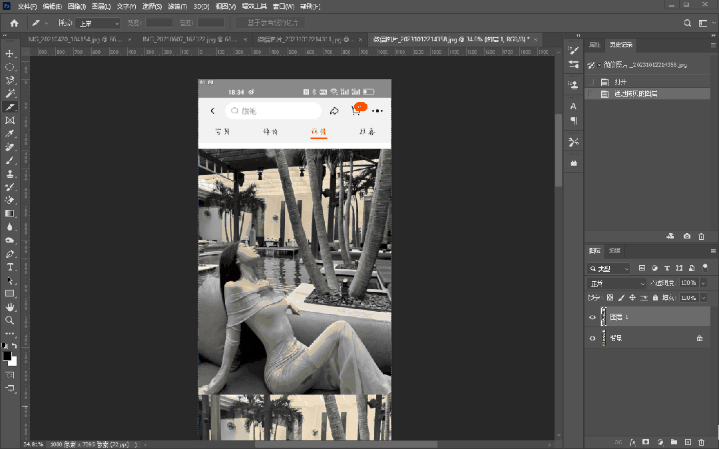The width and height of the screenshot is (719, 449).
Task: Select the Elliptical Marquee tool
Action: tap(10, 67)
